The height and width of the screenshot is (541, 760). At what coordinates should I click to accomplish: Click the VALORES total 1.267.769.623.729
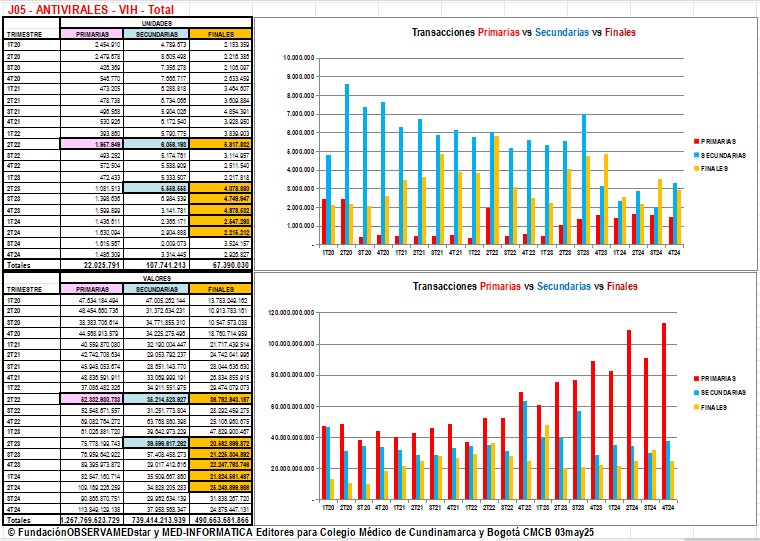pos(88,521)
